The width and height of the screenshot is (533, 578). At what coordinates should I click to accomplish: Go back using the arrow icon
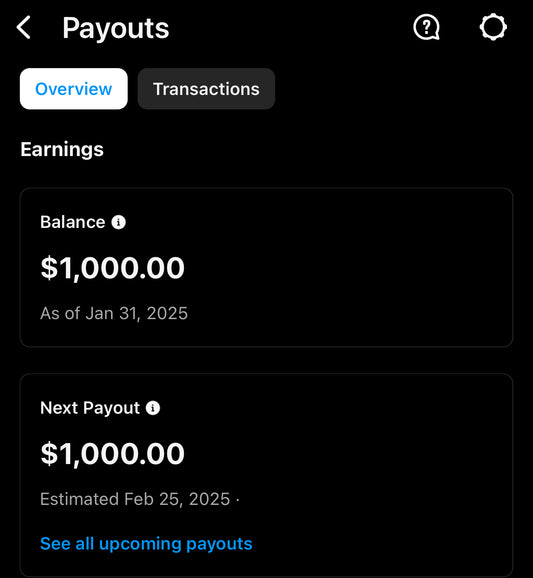24,28
